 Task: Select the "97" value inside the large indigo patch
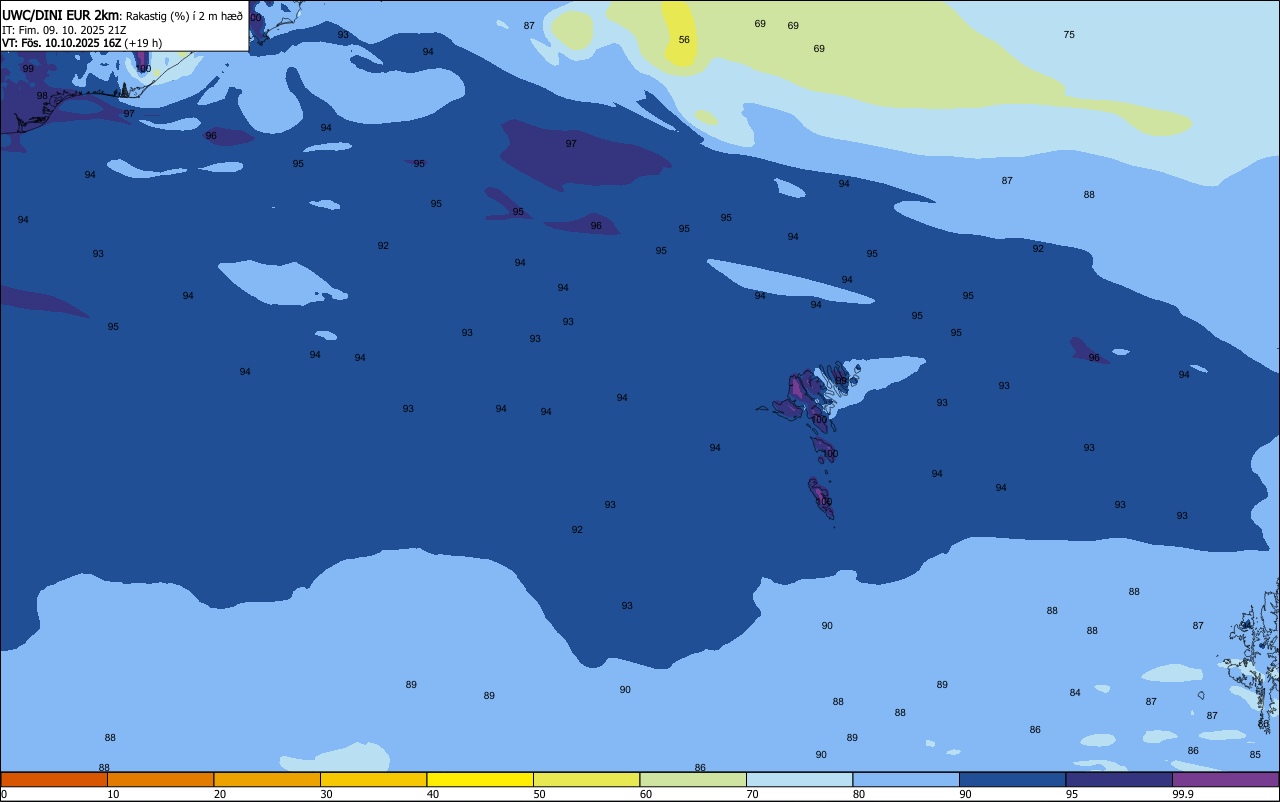tap(571, 144)
